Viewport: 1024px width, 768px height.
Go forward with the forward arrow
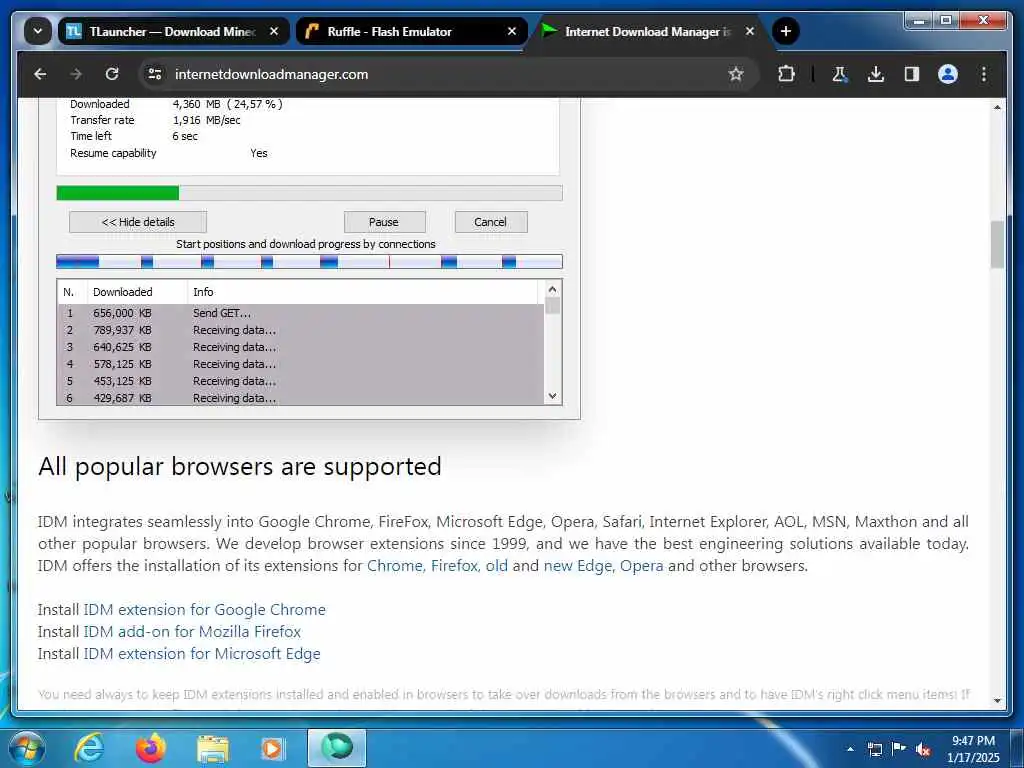click(76, 74)
